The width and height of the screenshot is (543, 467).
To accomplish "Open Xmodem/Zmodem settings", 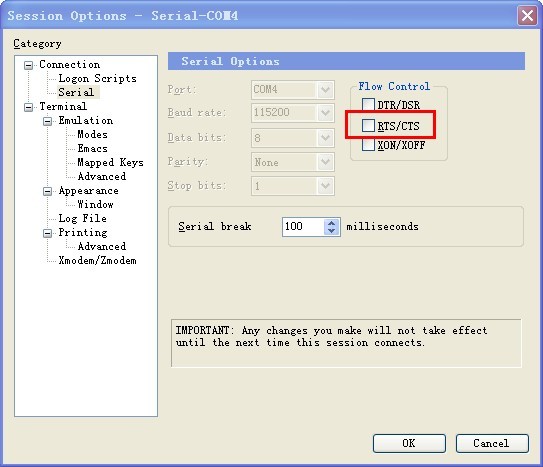I will tap(97, 260).
